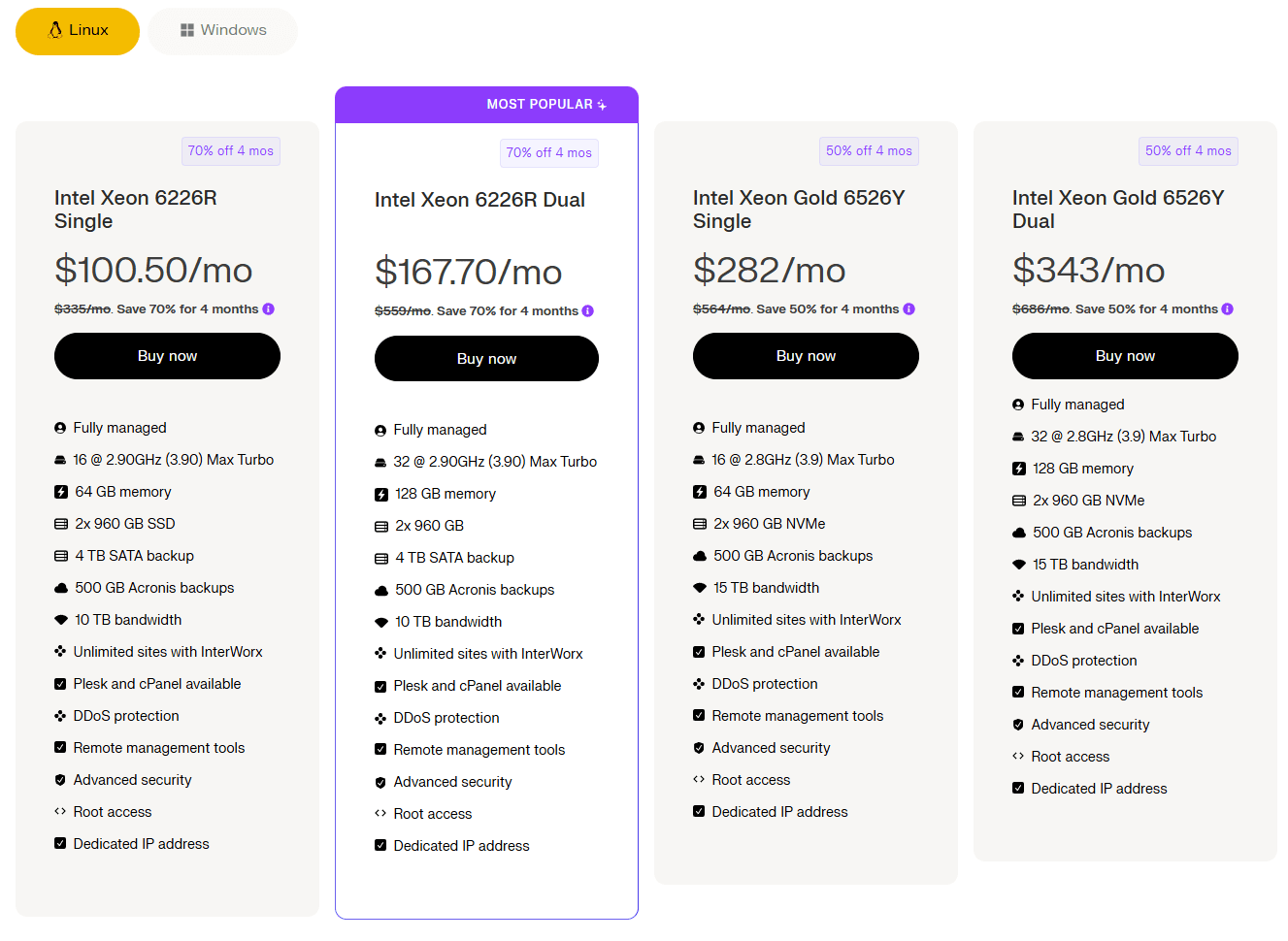Viewport: 1288px width, 941px height.
Task: Click the CPU icon beside 32 @ 2.90GHz
Action: 380,462
